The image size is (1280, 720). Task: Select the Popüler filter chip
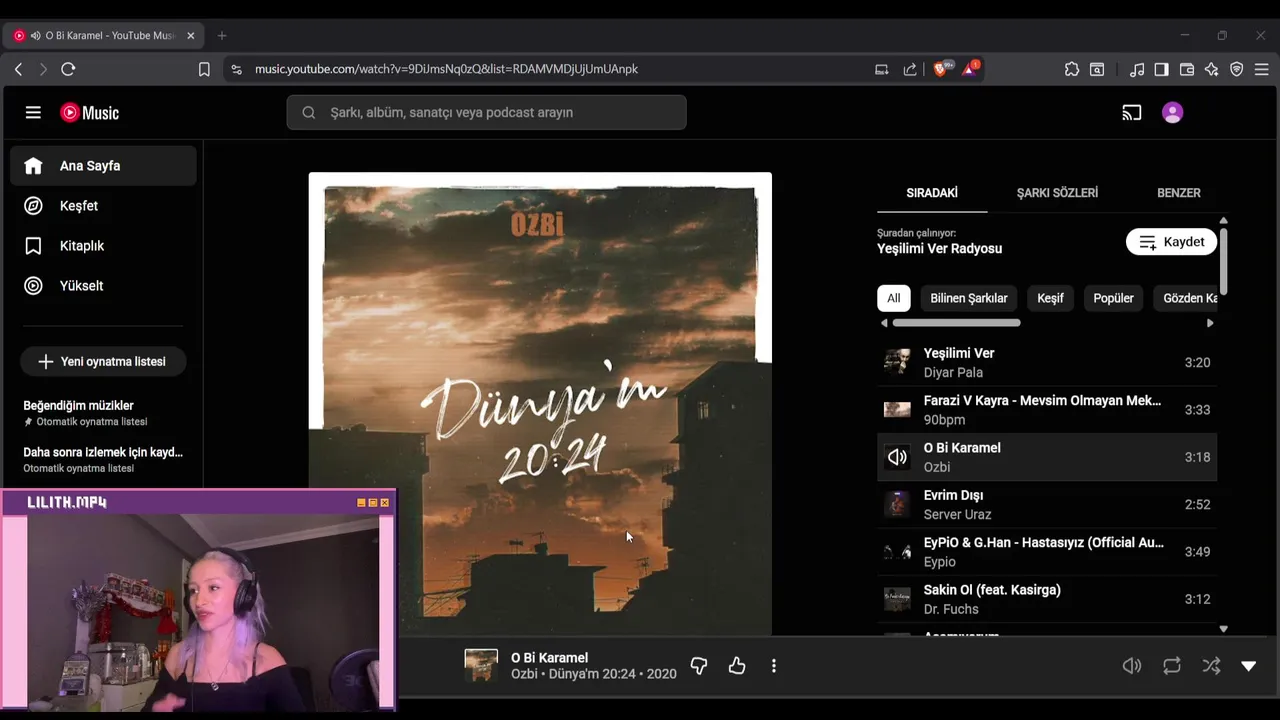click(1113, 298)
